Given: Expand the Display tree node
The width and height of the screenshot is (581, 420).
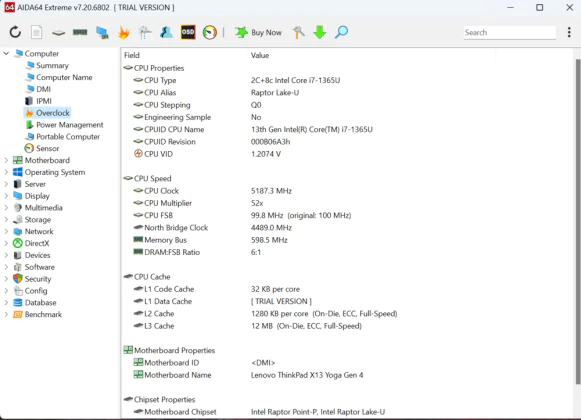Looking at the screenshot, I should click(x=6, y=196).
